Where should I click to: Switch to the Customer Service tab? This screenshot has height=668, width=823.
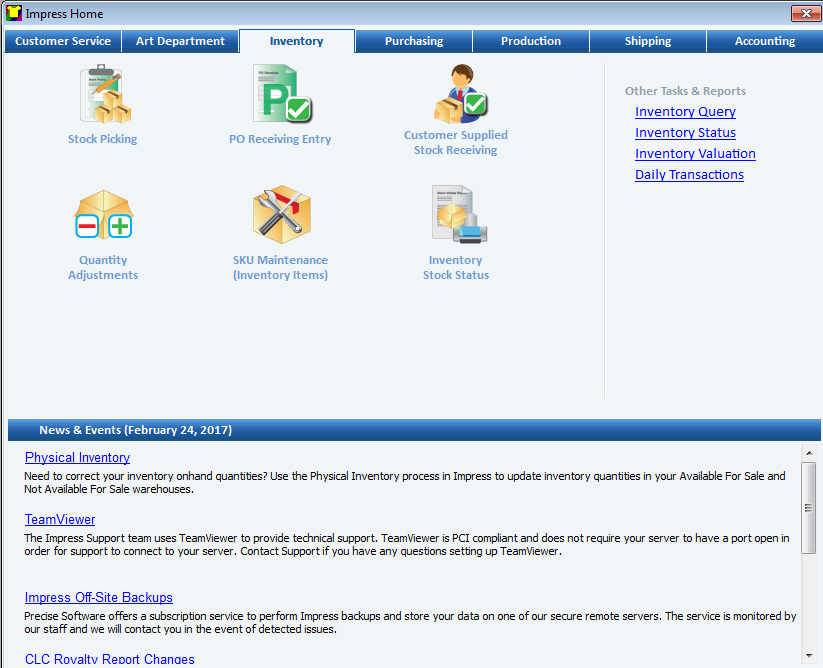click(62, 41)
